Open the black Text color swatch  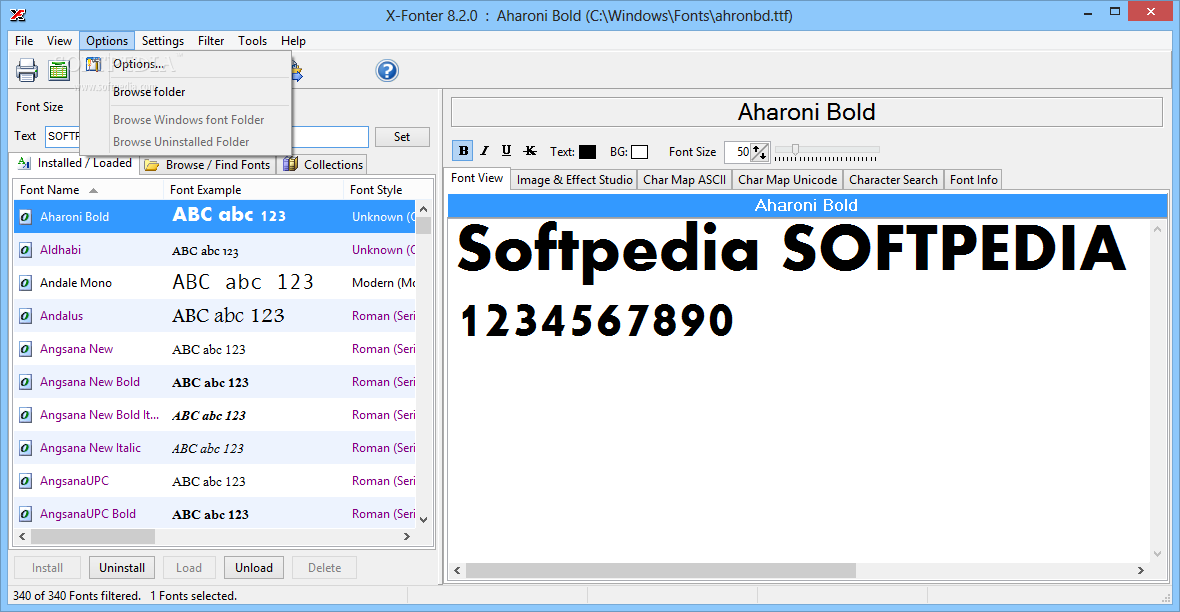click(587, 152)
